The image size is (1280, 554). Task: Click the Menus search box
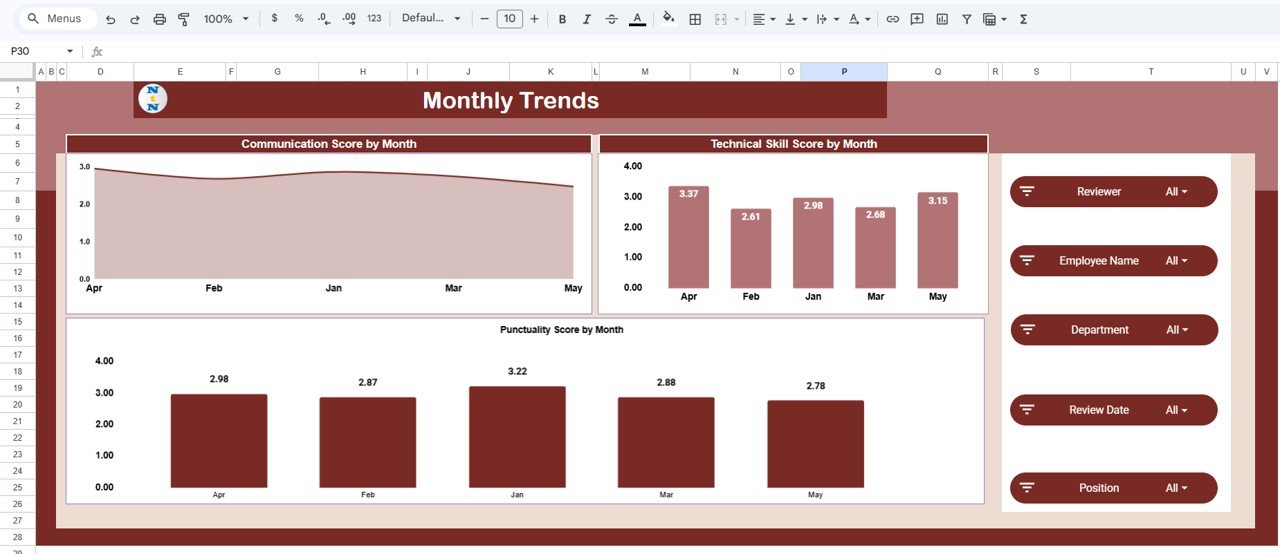coord(58,19)
